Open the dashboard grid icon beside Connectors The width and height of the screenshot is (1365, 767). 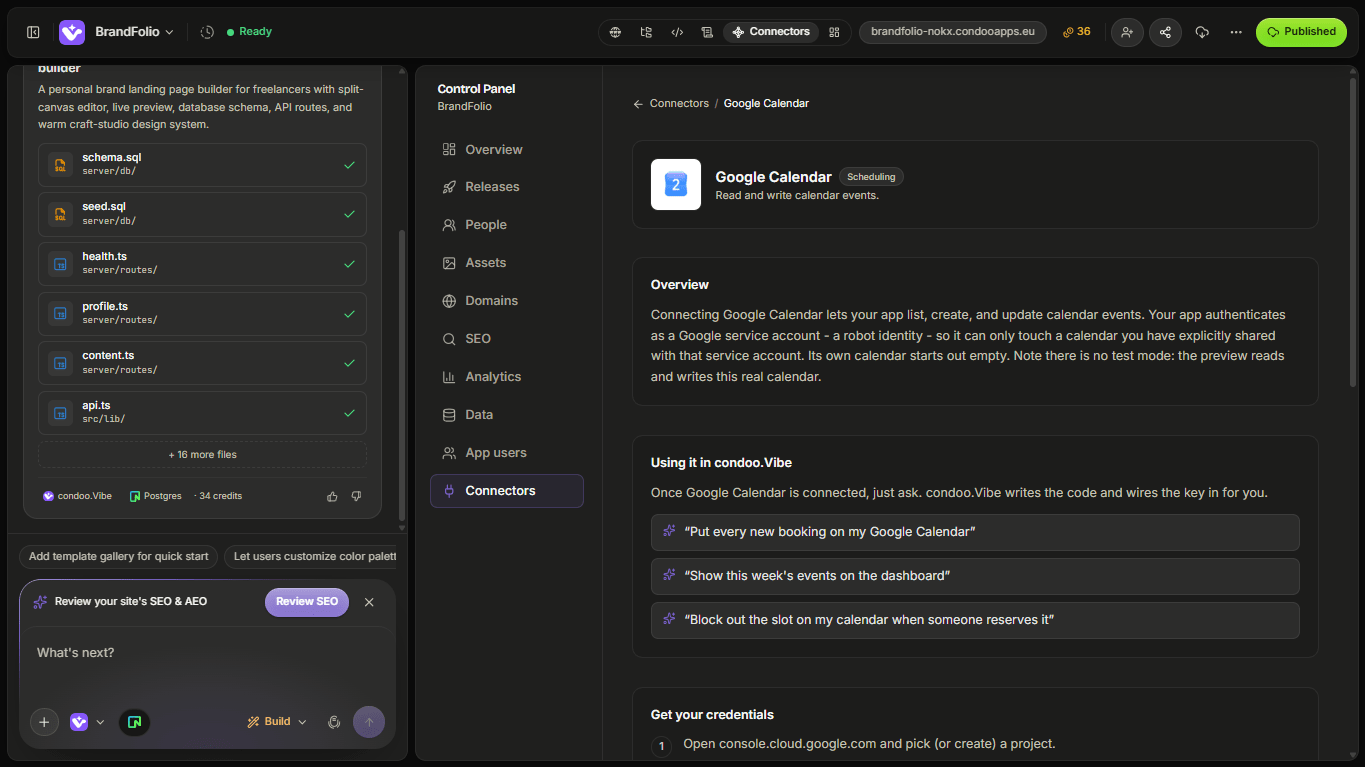(834, 32)
